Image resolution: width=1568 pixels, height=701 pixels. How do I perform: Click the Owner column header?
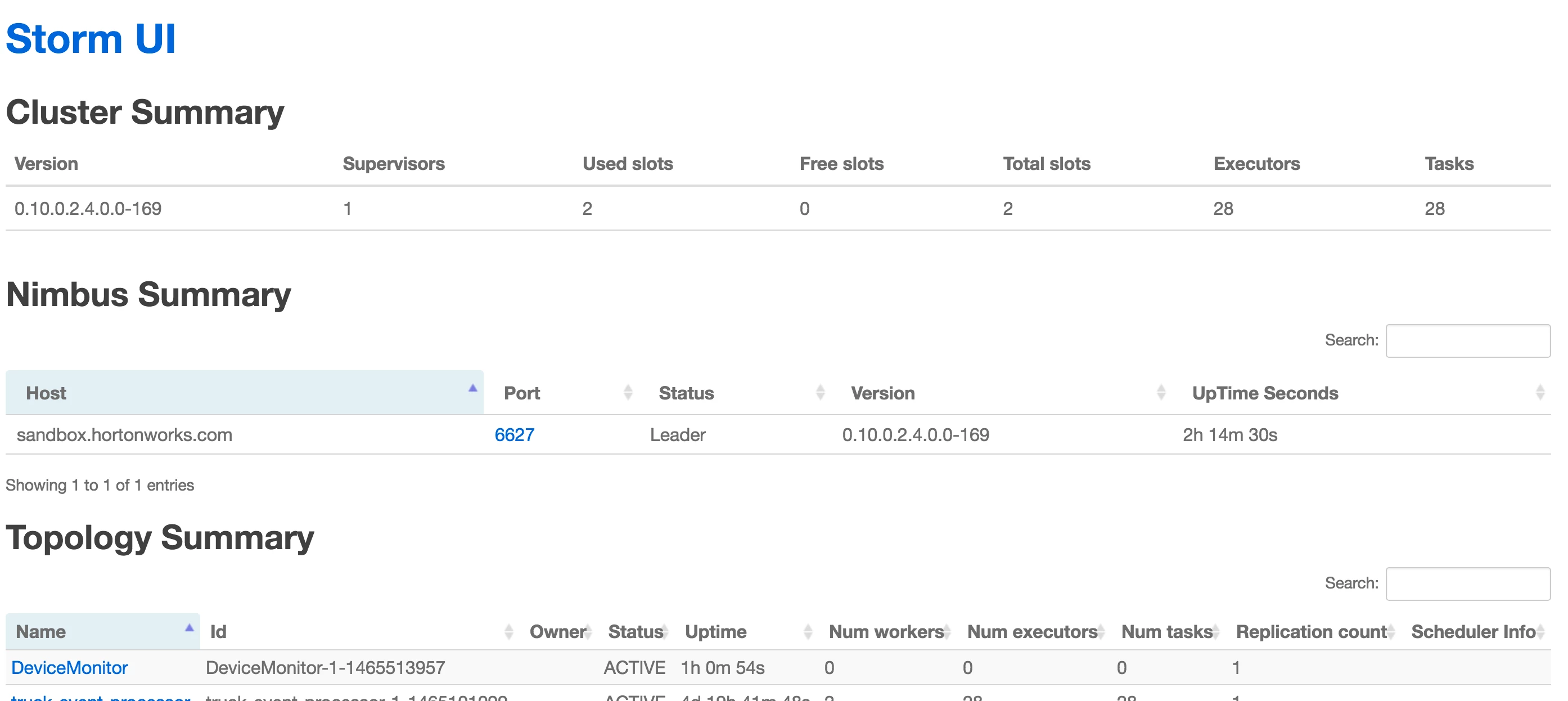pyautogui.click(x=557, y=632)
